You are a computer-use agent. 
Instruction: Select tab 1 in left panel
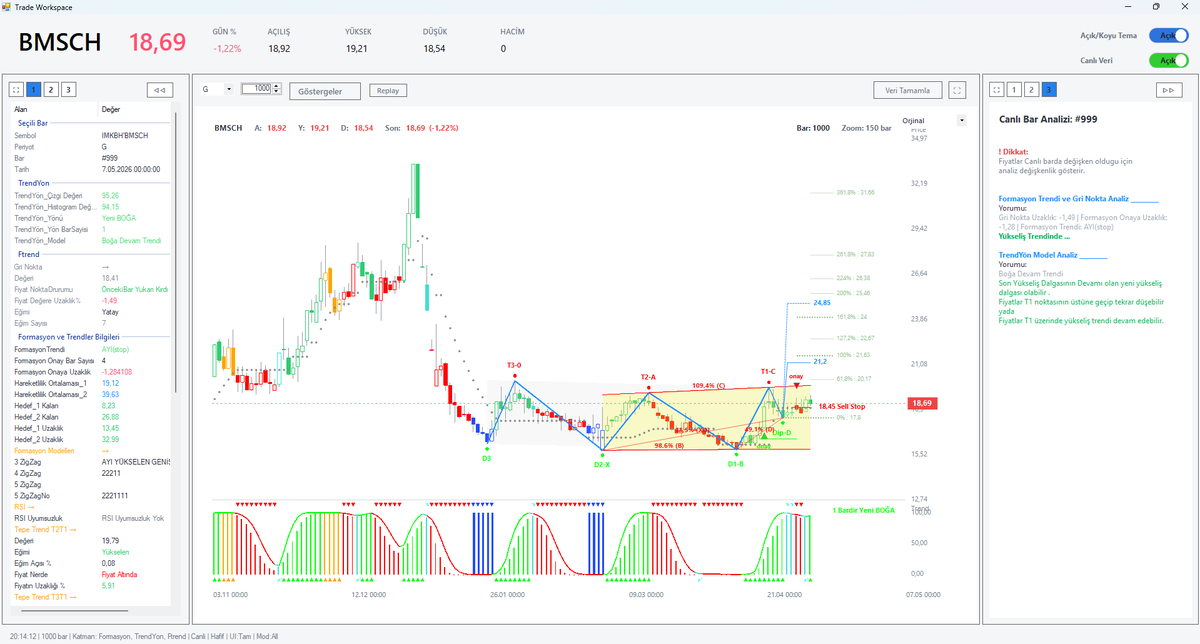coord(34,89)
